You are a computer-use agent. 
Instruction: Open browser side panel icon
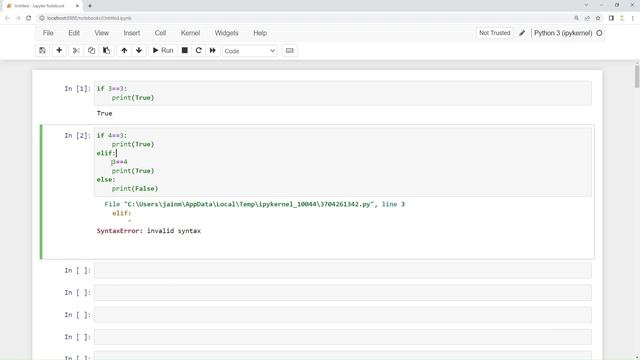tap(611, 18)
